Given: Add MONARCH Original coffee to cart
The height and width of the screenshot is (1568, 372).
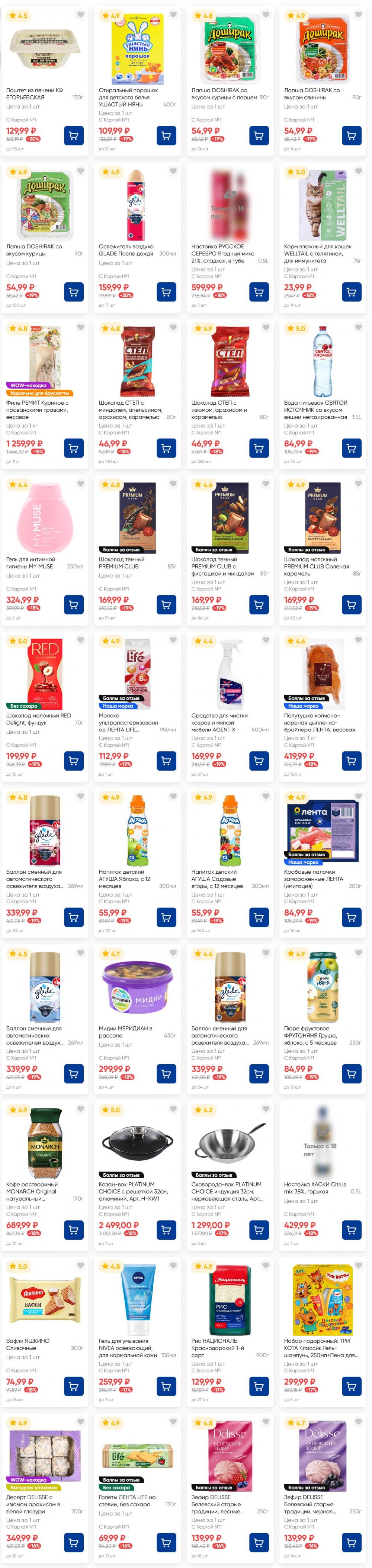Looking at the screenshot, I should (x=74, y=1230).
